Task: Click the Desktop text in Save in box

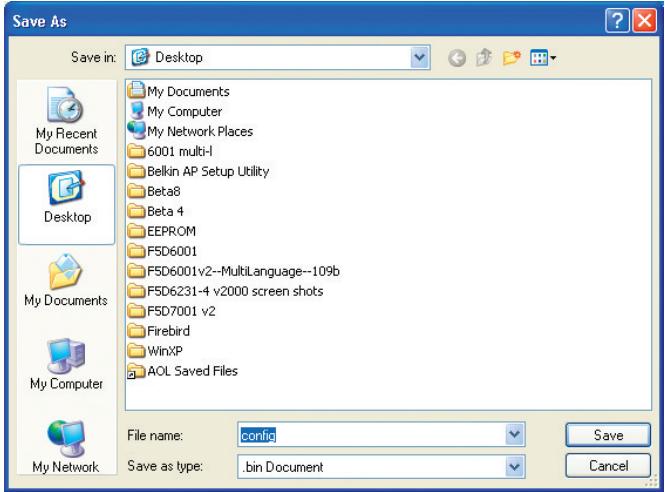Action: 179,57
